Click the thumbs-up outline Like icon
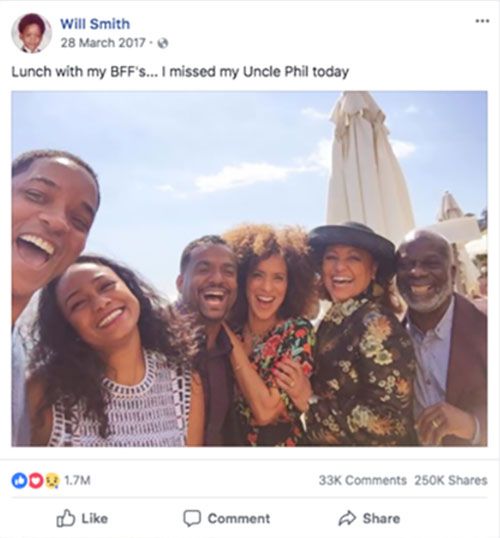This screenshot has width=500, height=538. coord(65,518)
